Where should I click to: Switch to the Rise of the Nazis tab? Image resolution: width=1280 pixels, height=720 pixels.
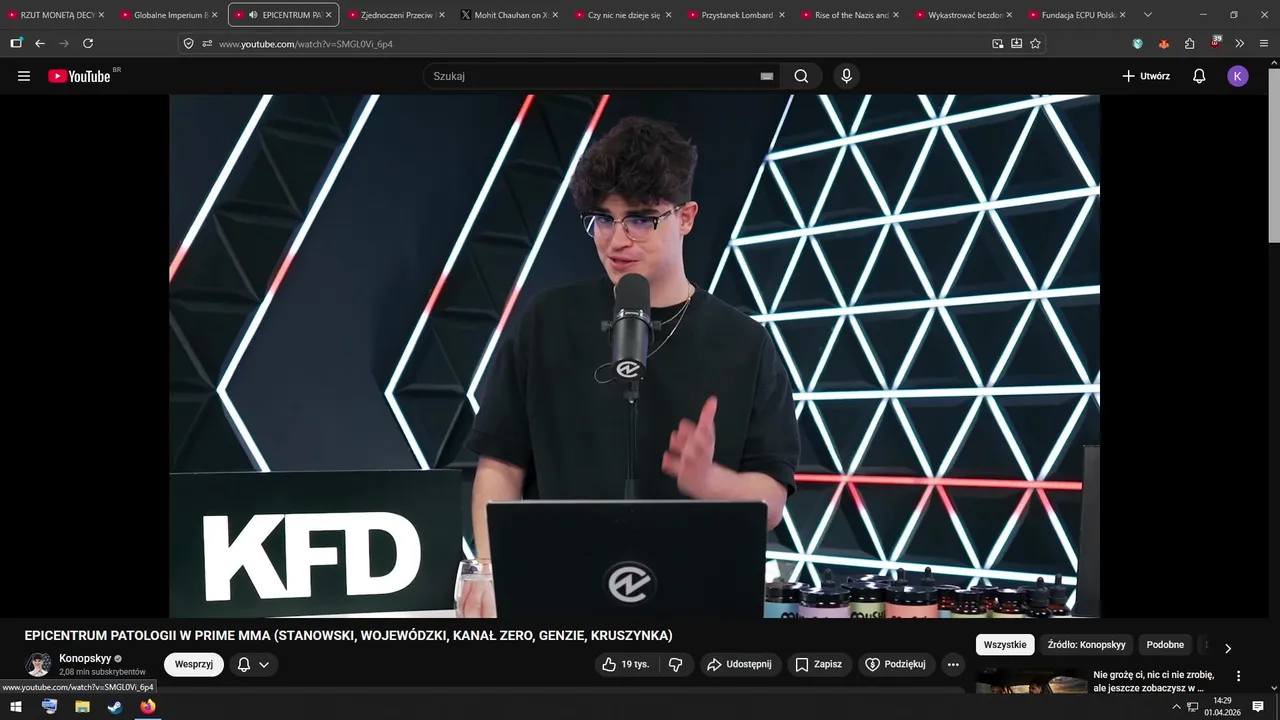pos(851,15)
